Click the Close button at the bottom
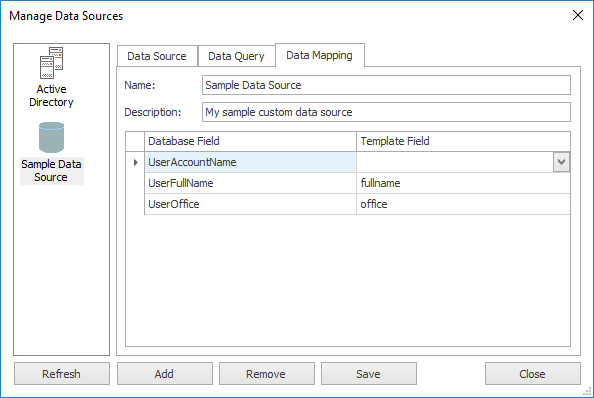The height and width of the screenshot is (398, 594). pyautogui.click(x=532, y=374)
